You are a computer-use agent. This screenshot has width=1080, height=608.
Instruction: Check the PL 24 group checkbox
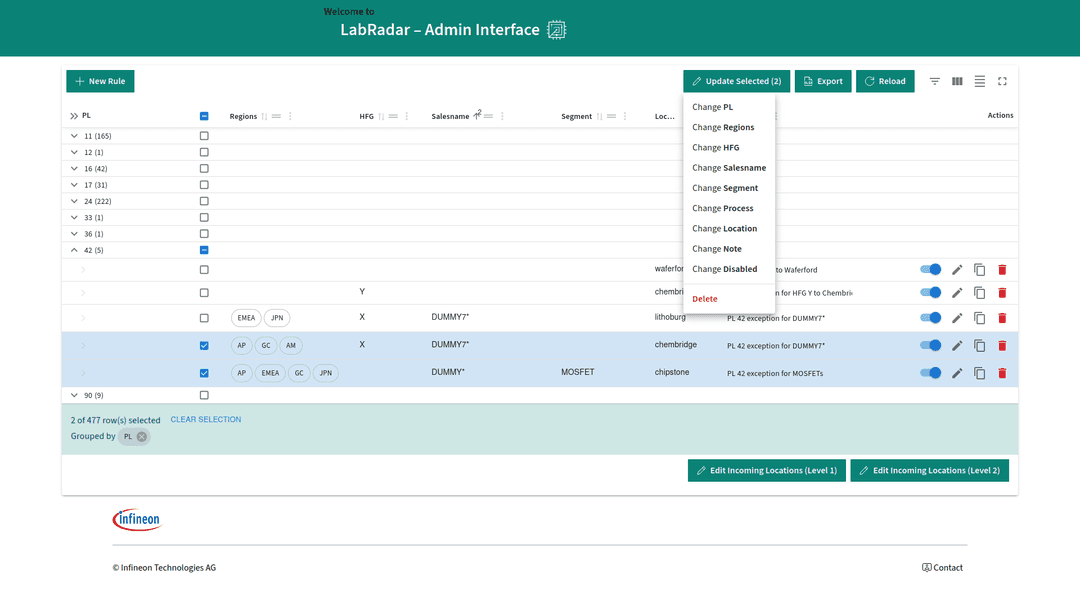(204, 201)
